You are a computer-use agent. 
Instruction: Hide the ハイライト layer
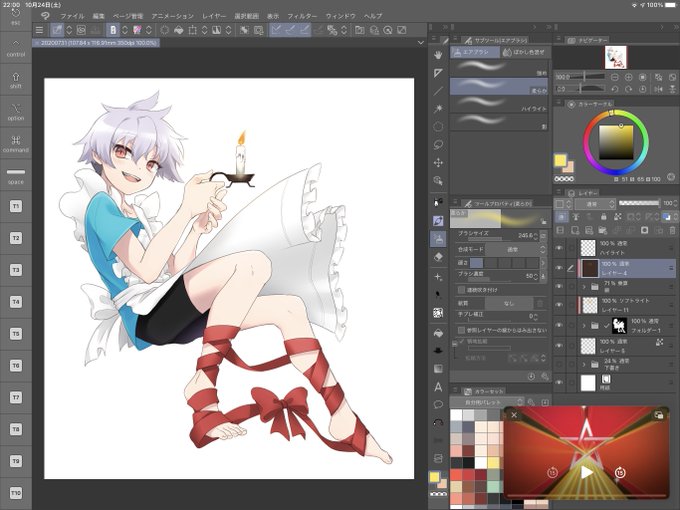pyautogui.click(x=559, y=248)
